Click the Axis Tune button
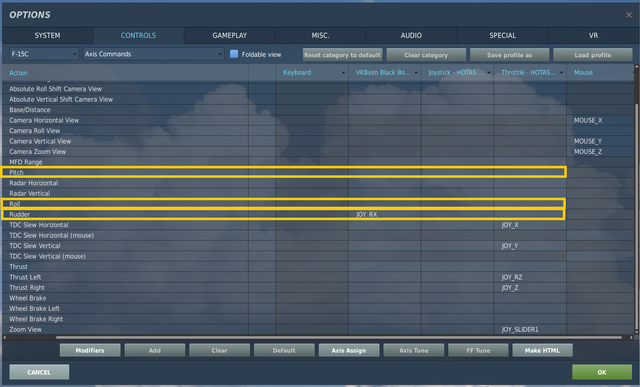Screen dimensions: 640x387 pyautogui.click(x=413, y=350)
